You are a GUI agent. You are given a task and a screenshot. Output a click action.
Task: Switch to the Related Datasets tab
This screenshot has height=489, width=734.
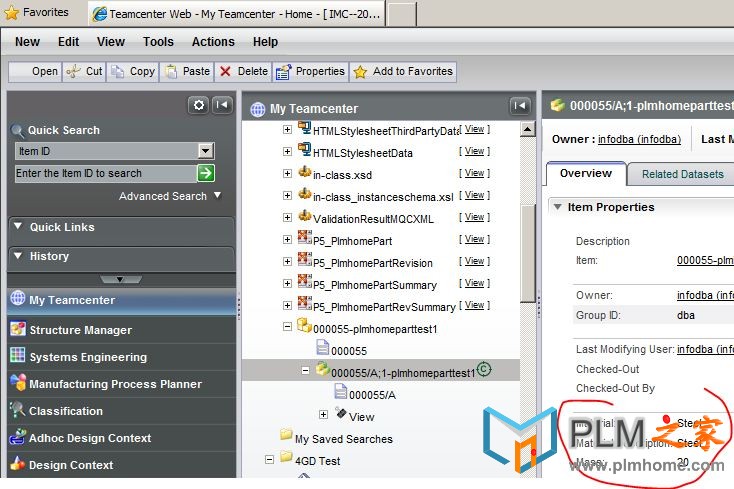(x=683, y=174)
